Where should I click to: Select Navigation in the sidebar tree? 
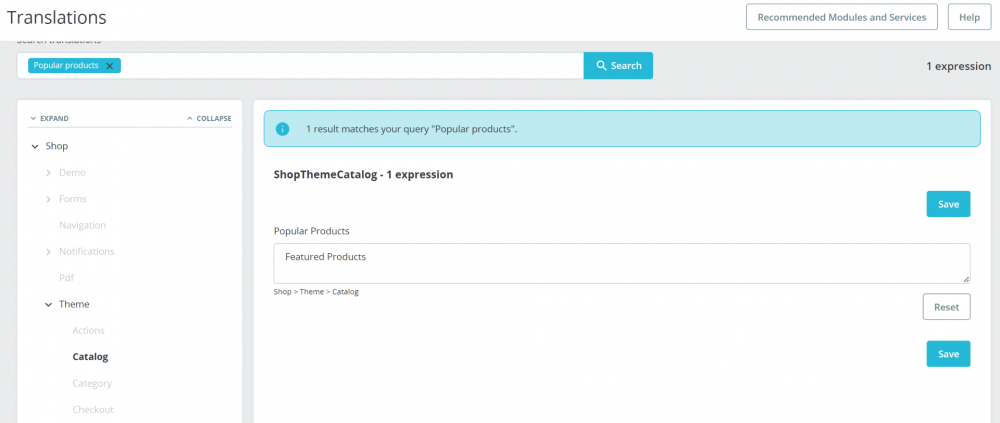(x=82, y=225)
